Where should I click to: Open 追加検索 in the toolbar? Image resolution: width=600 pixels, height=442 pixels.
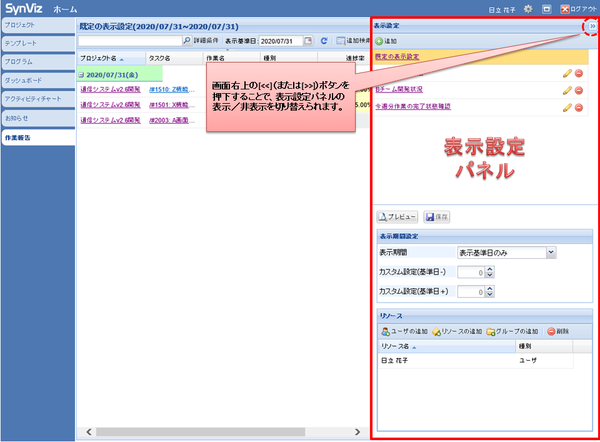(x=353, y=41)
